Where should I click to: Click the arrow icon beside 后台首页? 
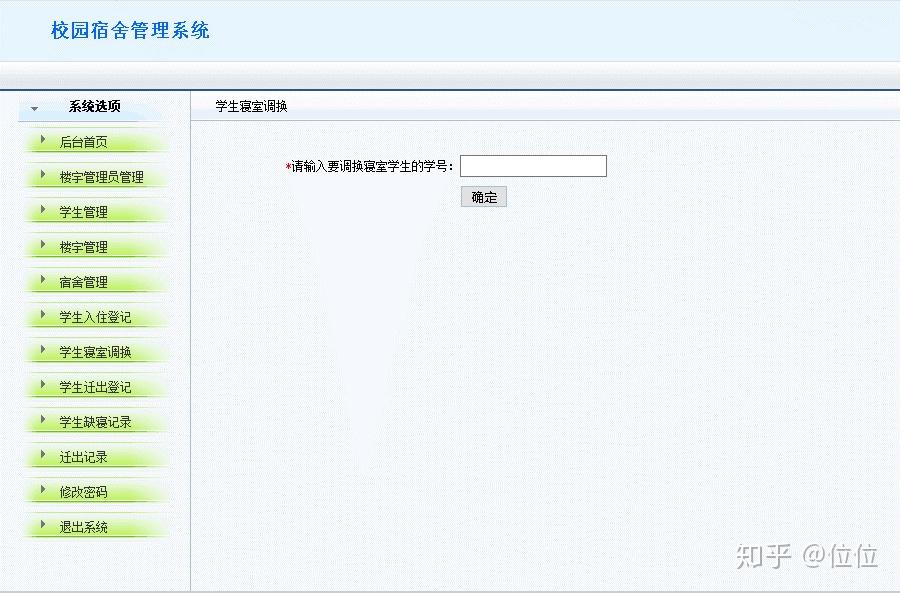[x=42, y=141]
